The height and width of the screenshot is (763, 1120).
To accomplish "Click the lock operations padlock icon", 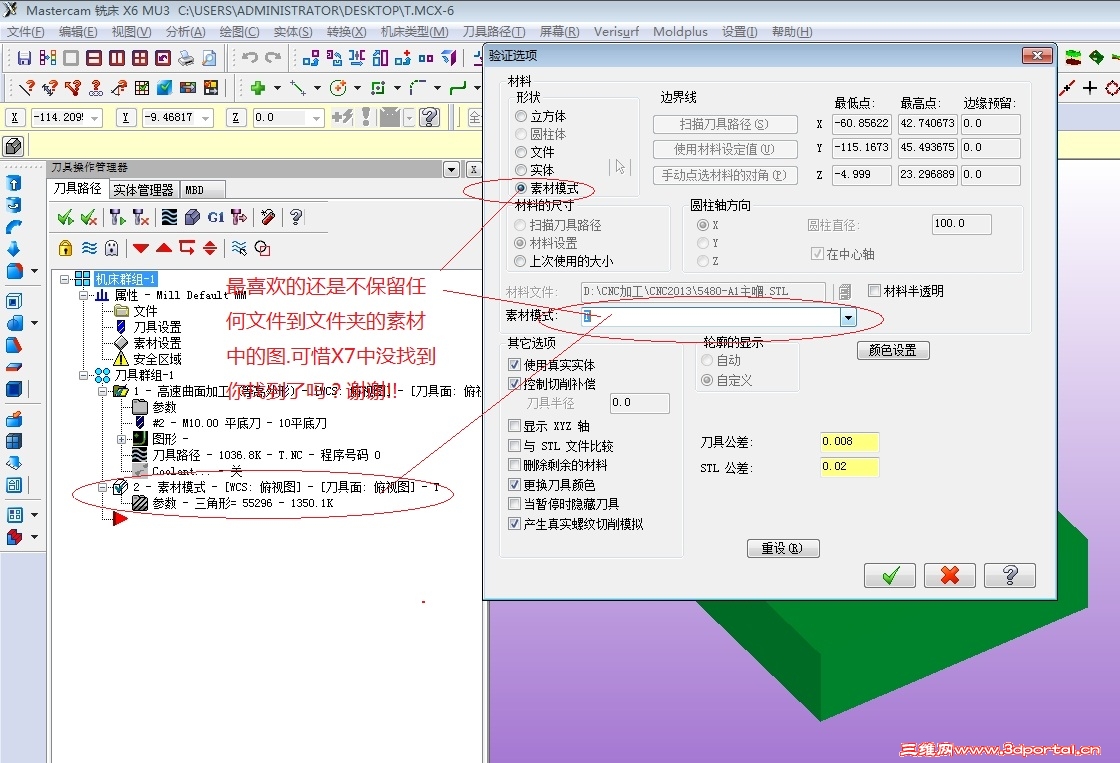I will pyautogui.click(x=66, y=248).
